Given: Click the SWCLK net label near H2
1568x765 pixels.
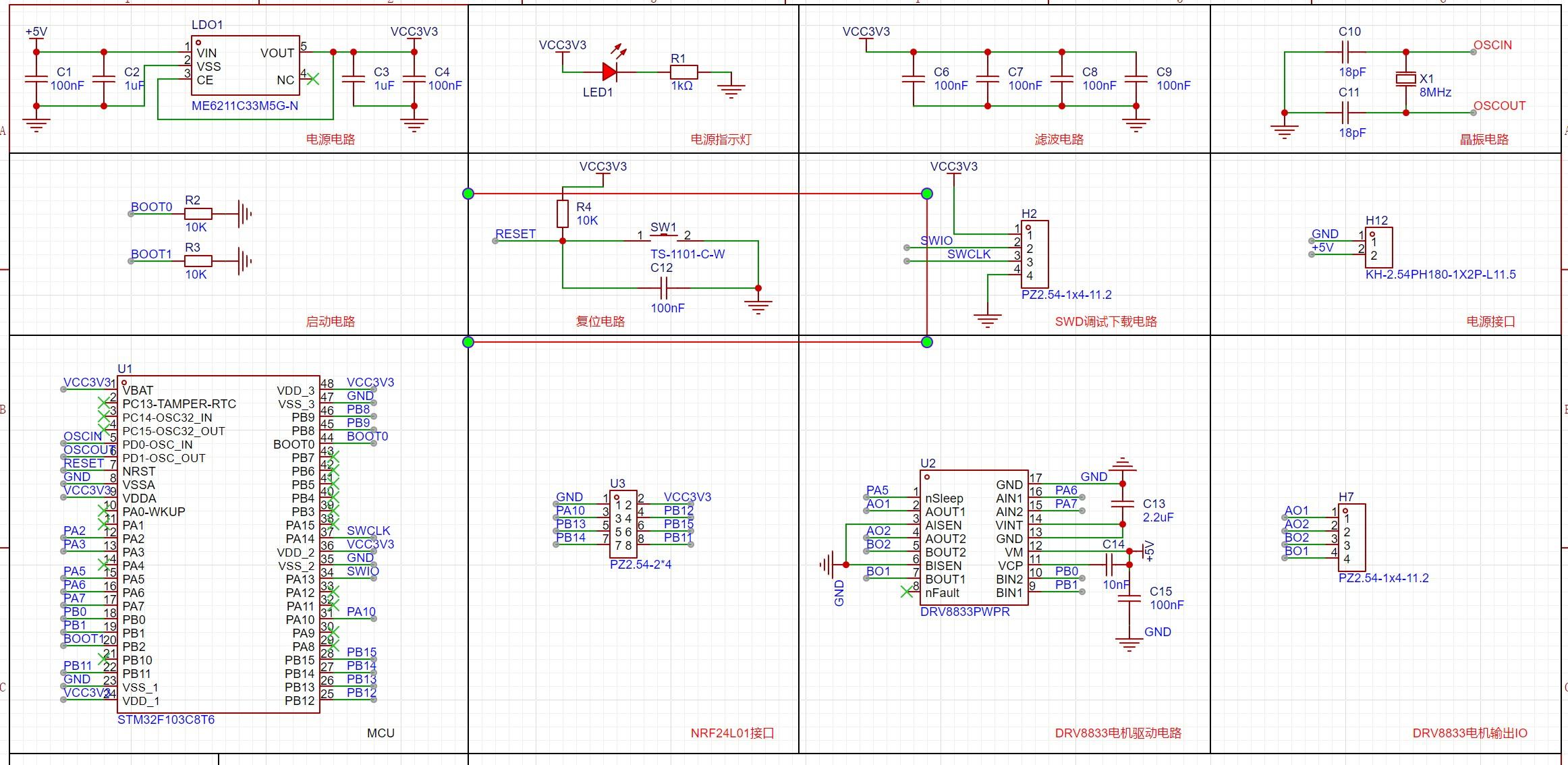Looking at the screenshot, I should tap(969, 254).
